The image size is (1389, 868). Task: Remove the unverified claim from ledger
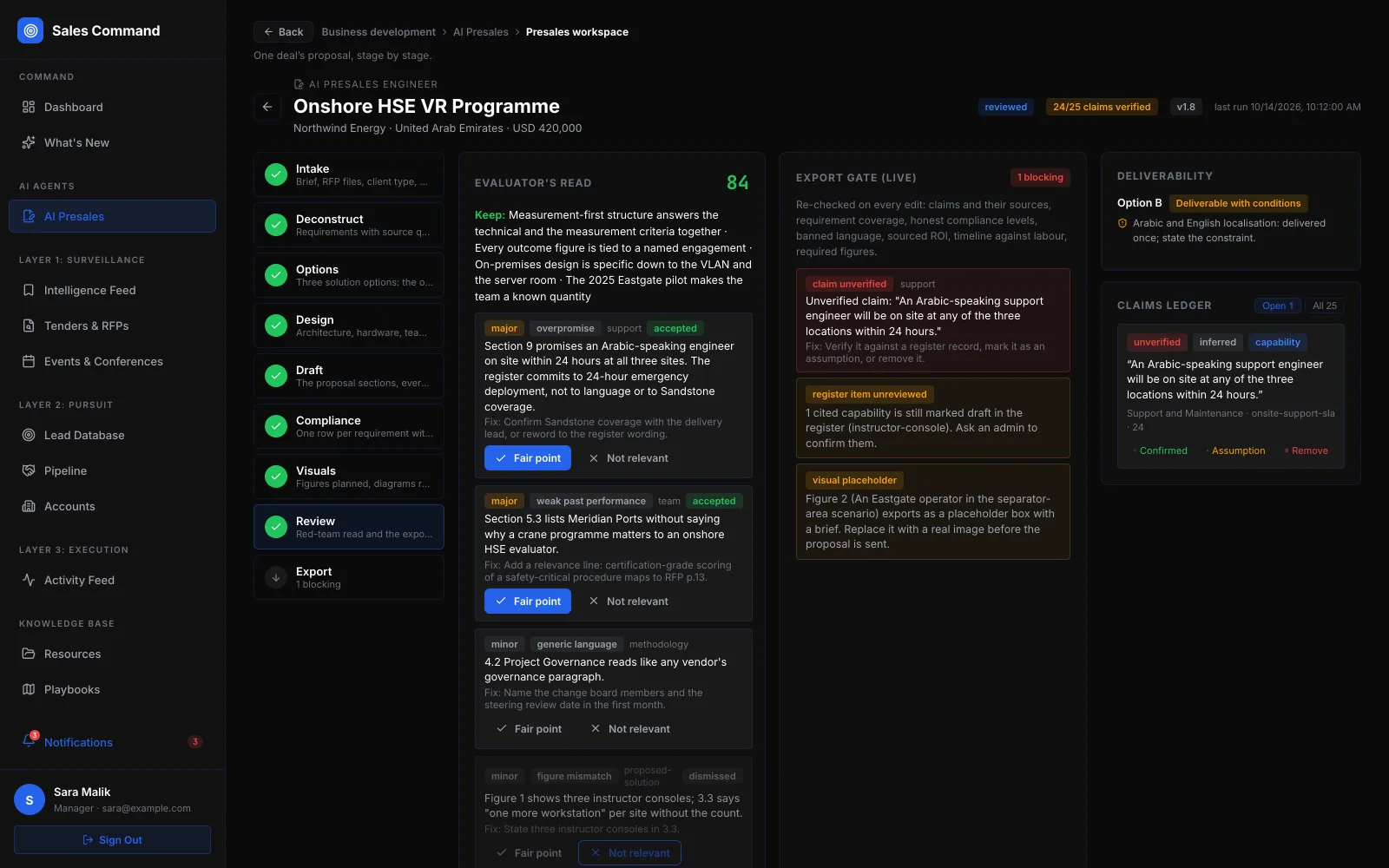click(x=1307, y=450)
